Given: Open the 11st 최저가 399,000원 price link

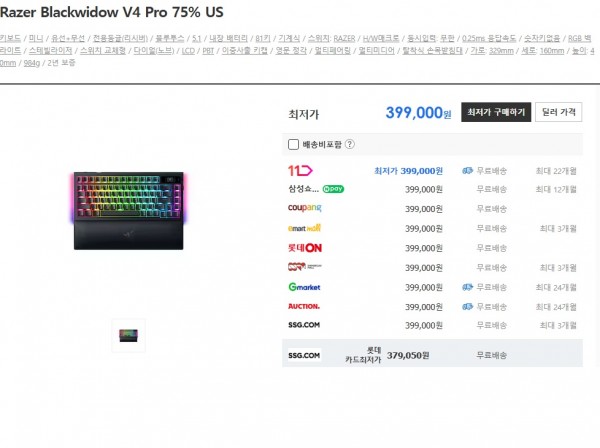Looking at the screenshot, I should (x=408, y=171).
